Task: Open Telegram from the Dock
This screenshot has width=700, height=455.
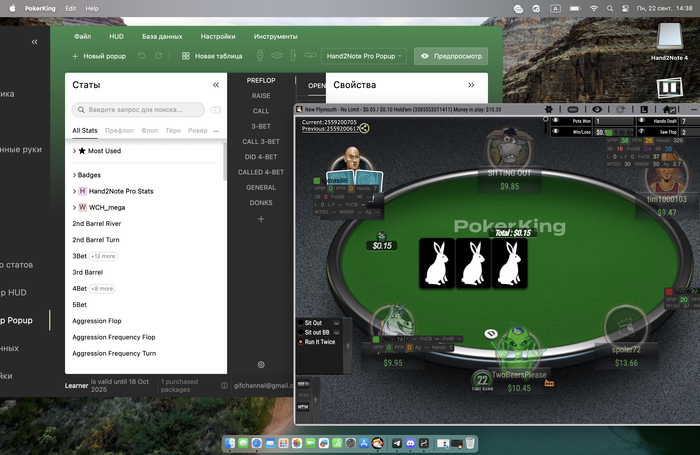Action: point(396,443)
